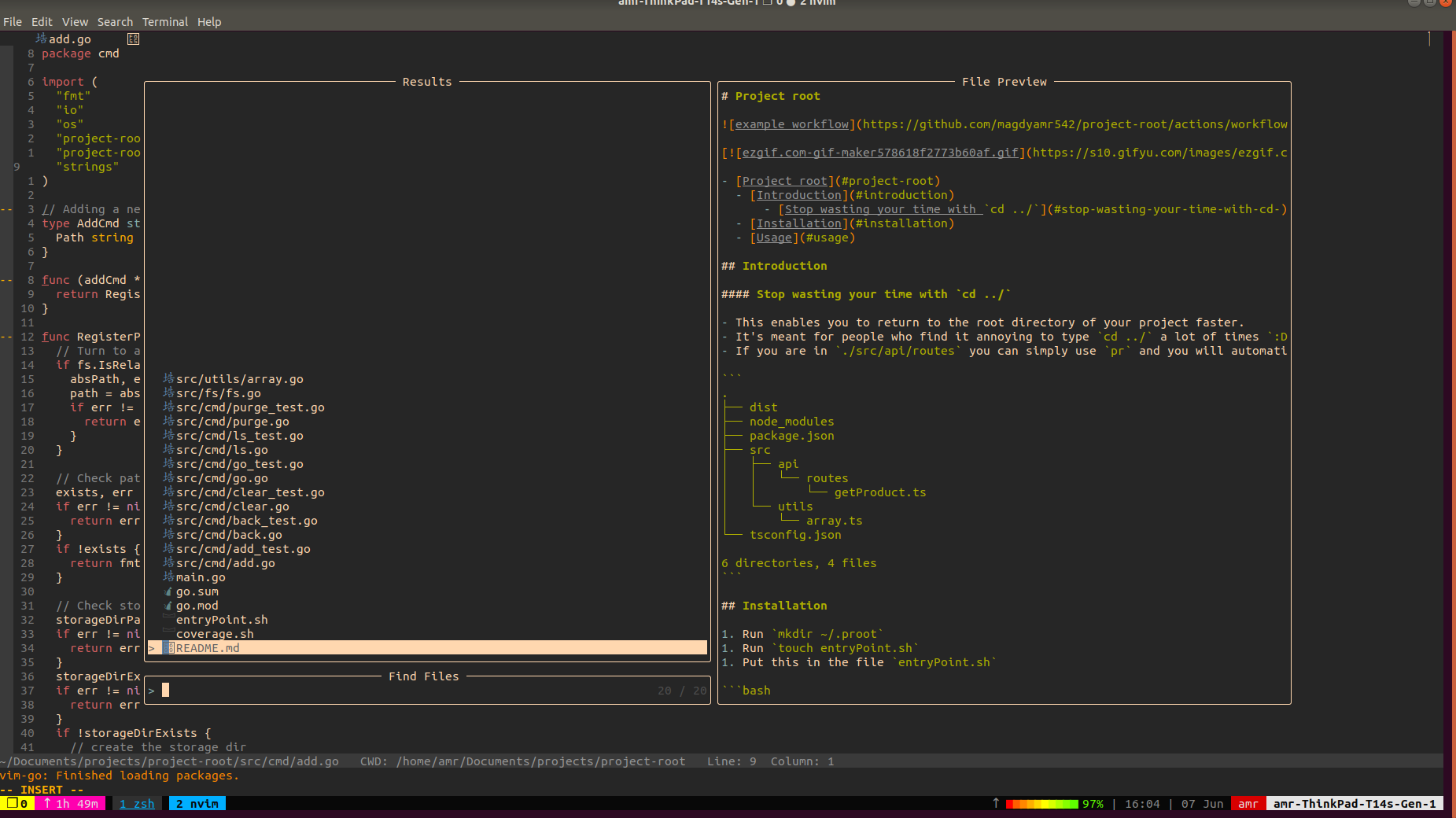Click the tmux session 0 indicator
Image resolution: width=1456 pixels, height=818 pixels.
click(x=17, y=804)
